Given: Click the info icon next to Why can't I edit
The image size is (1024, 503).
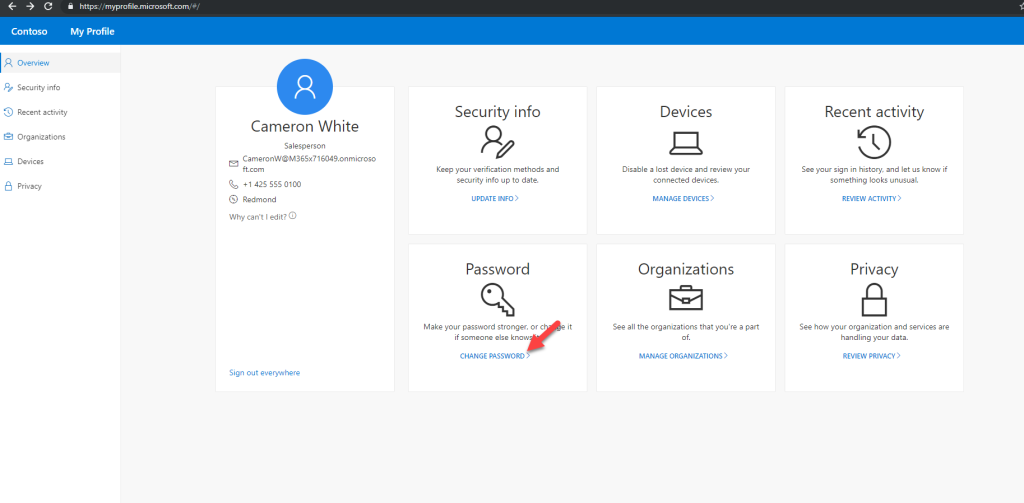Looking at the screenshot, I should (293, 216).
